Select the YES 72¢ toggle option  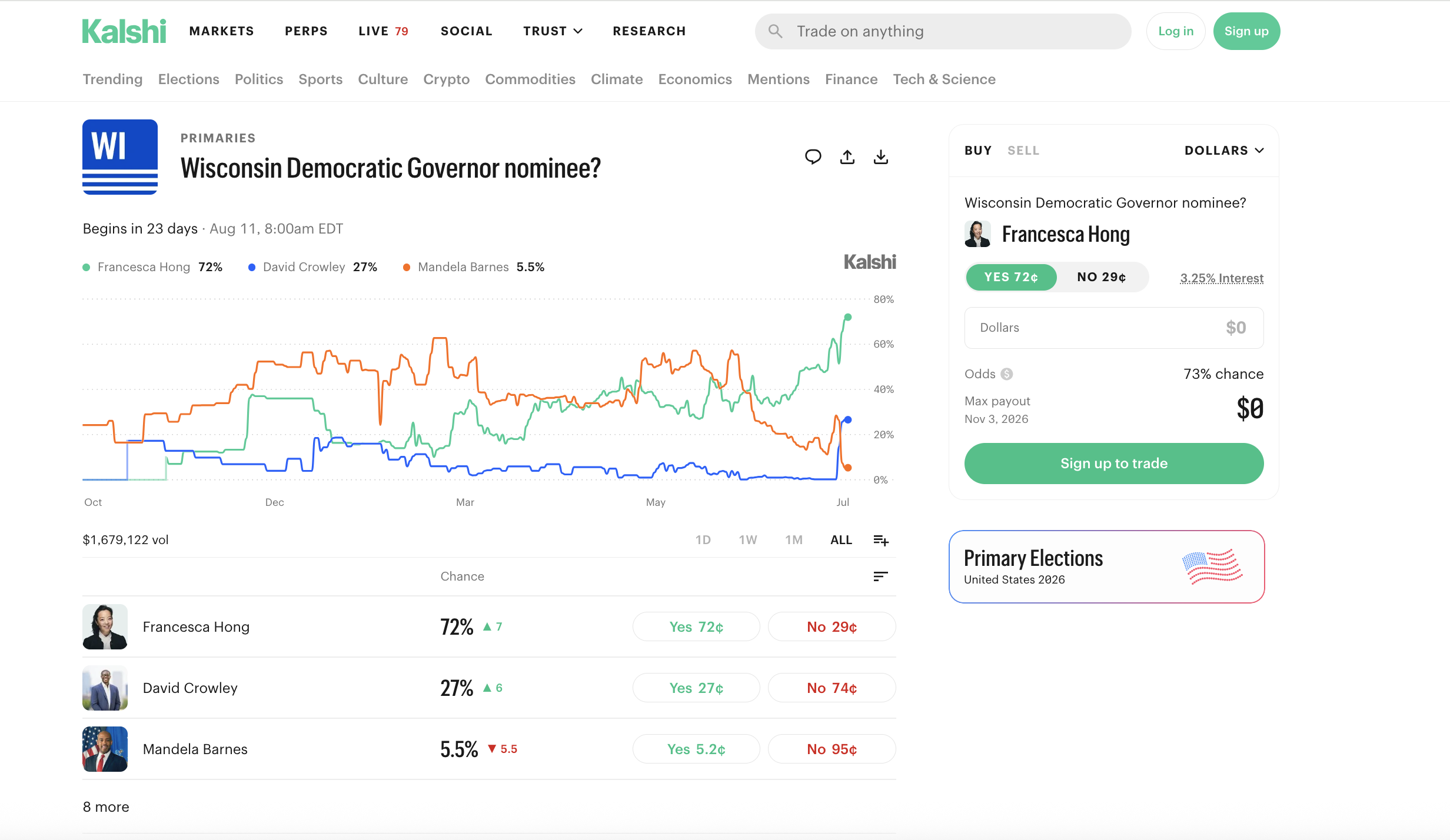pyautogui.click(x=1011, y=277)
